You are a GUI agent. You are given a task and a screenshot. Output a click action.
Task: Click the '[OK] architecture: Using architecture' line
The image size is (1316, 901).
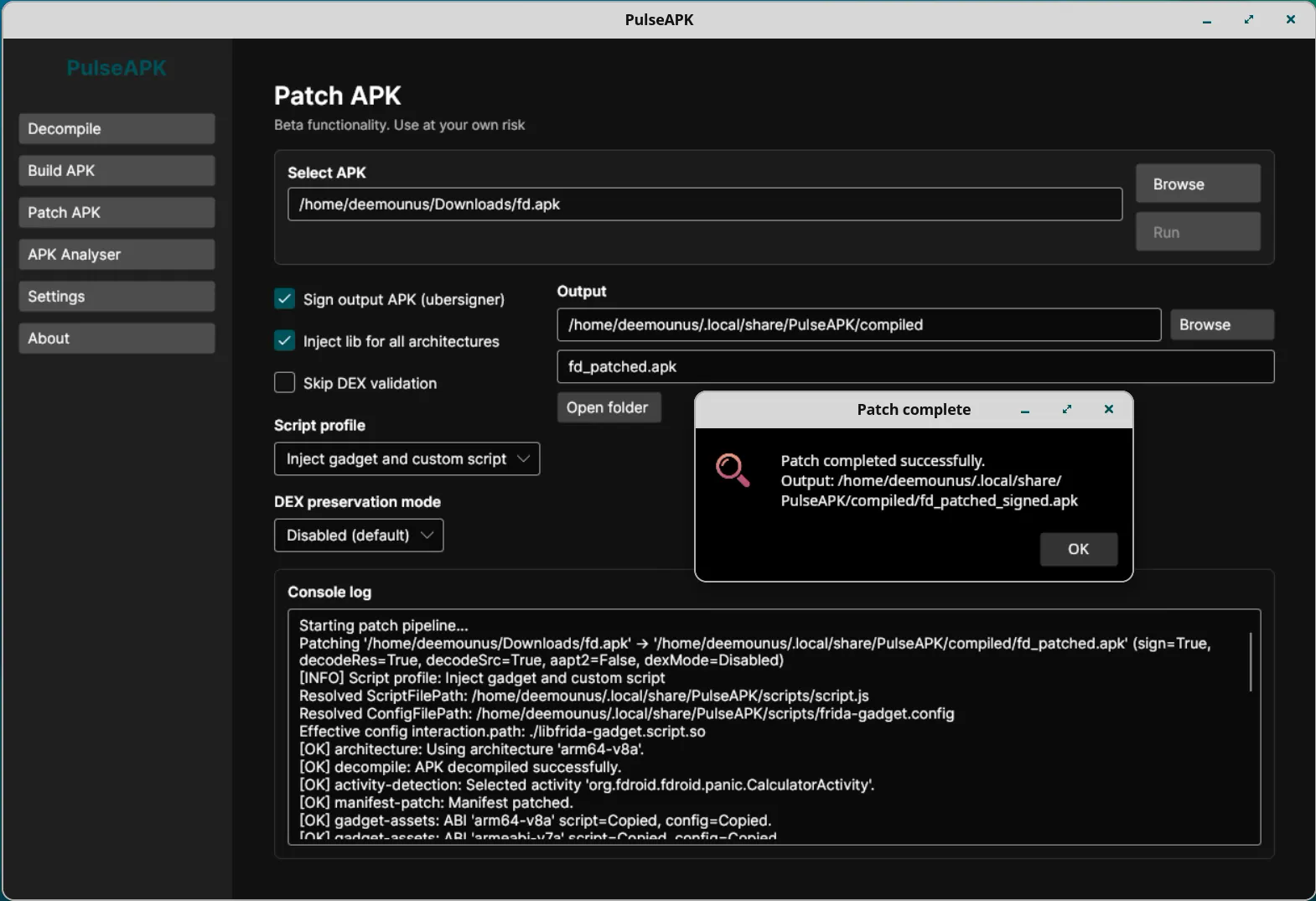pos(472,749)
